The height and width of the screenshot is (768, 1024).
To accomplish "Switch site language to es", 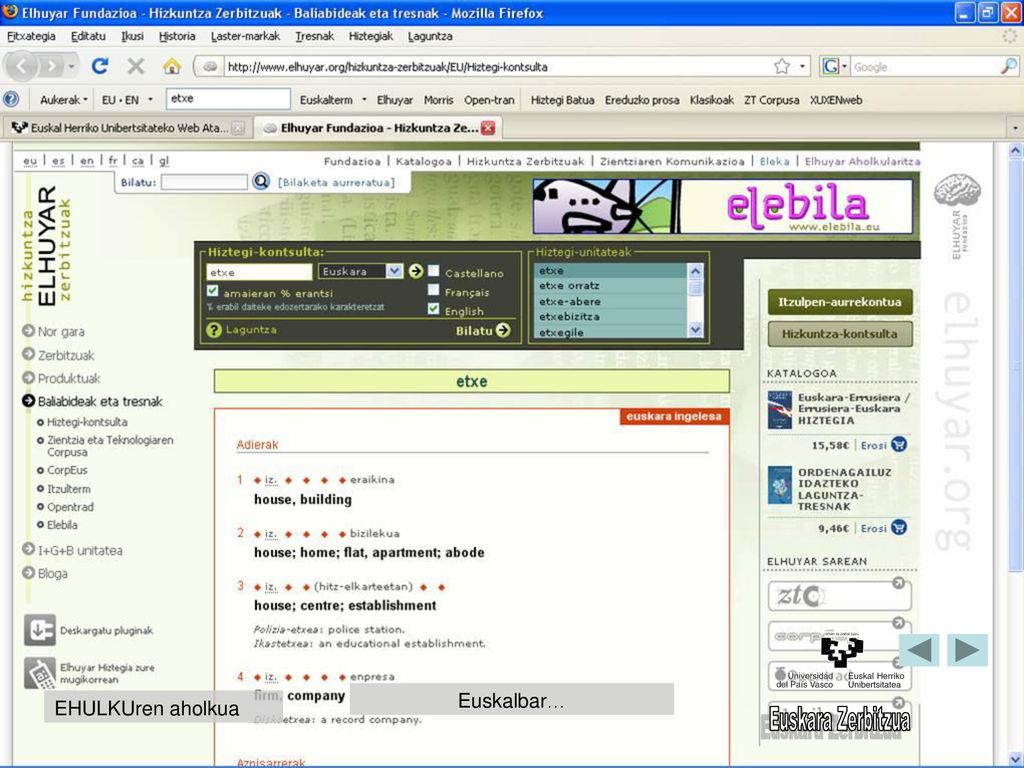I will pyautogui.click(x=58, y=161).
